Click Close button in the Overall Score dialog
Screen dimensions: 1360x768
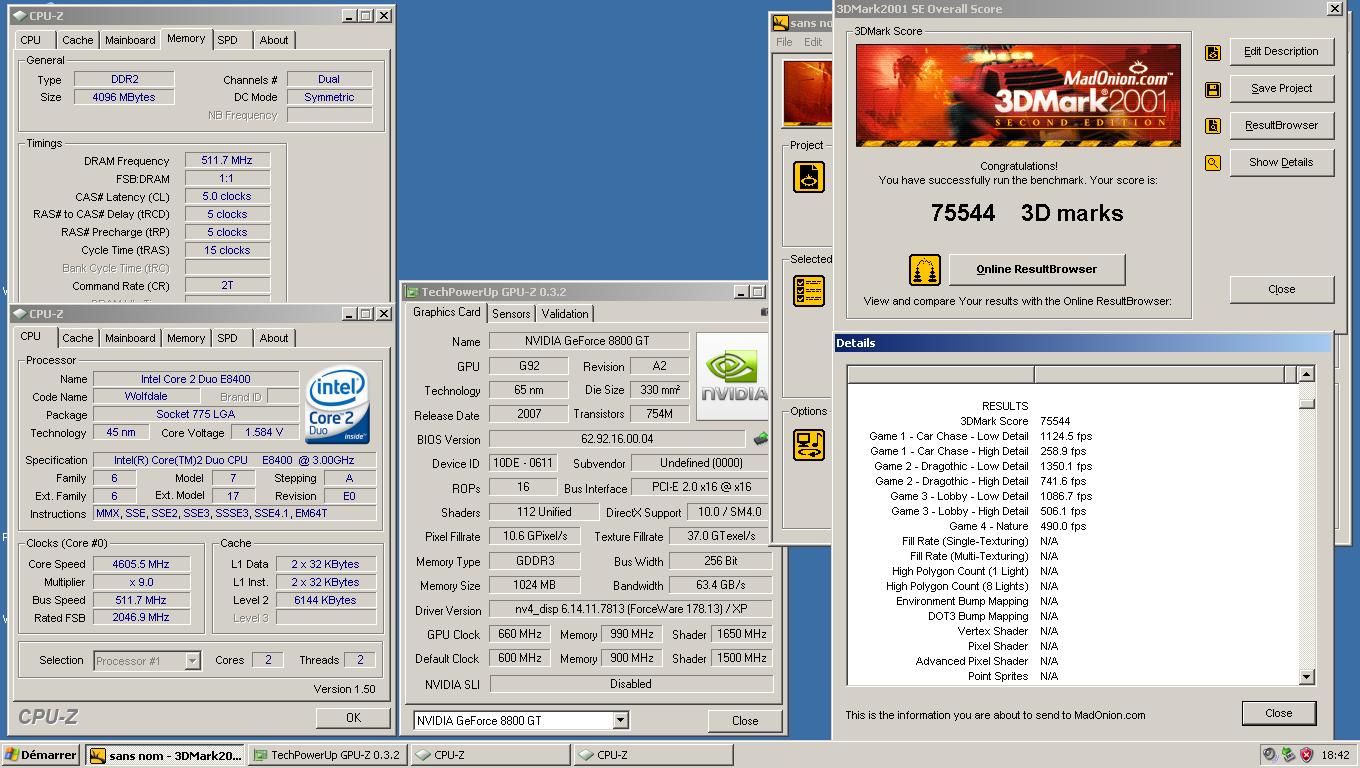coord(1281,290)
